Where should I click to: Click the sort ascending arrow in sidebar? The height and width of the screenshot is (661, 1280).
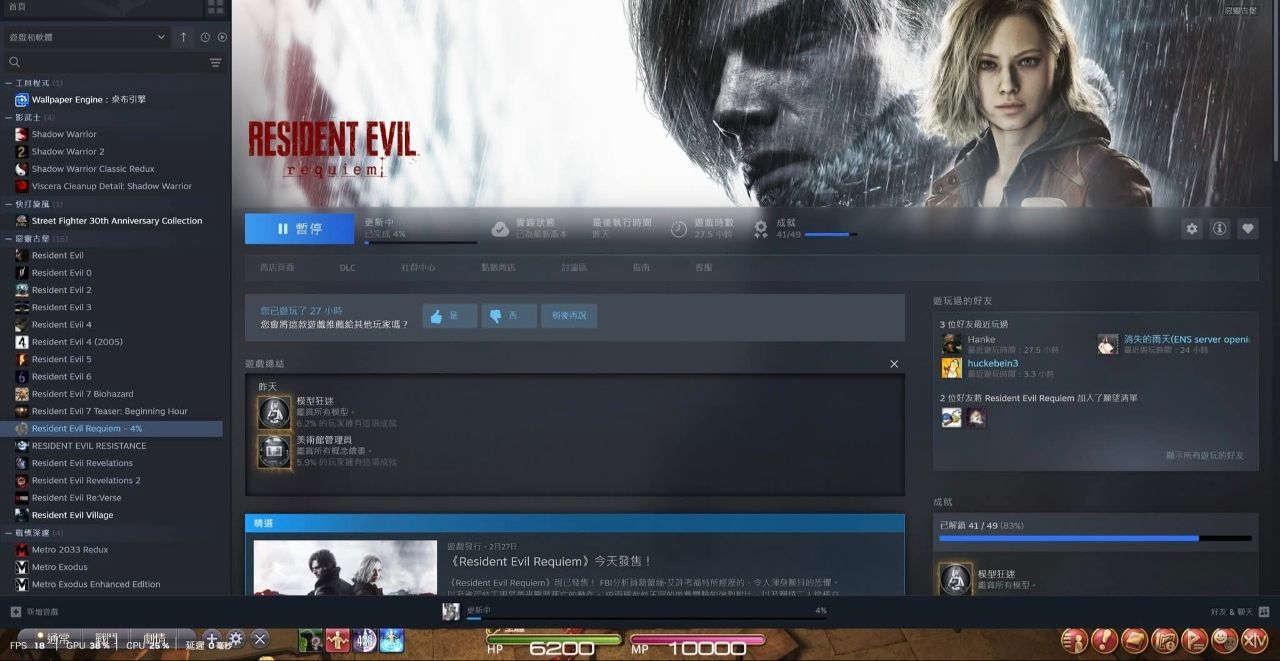pos(183,37)
